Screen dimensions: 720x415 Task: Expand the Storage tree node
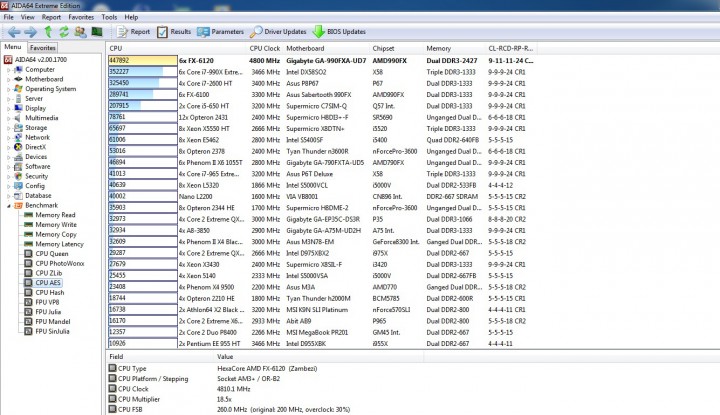8,128
